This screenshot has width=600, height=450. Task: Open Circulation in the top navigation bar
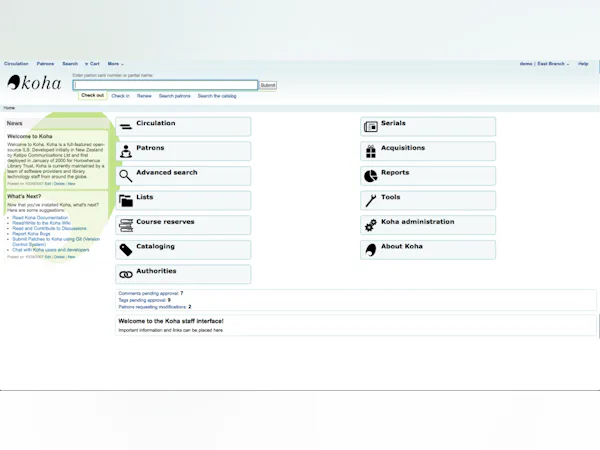(x=16, y=64)
